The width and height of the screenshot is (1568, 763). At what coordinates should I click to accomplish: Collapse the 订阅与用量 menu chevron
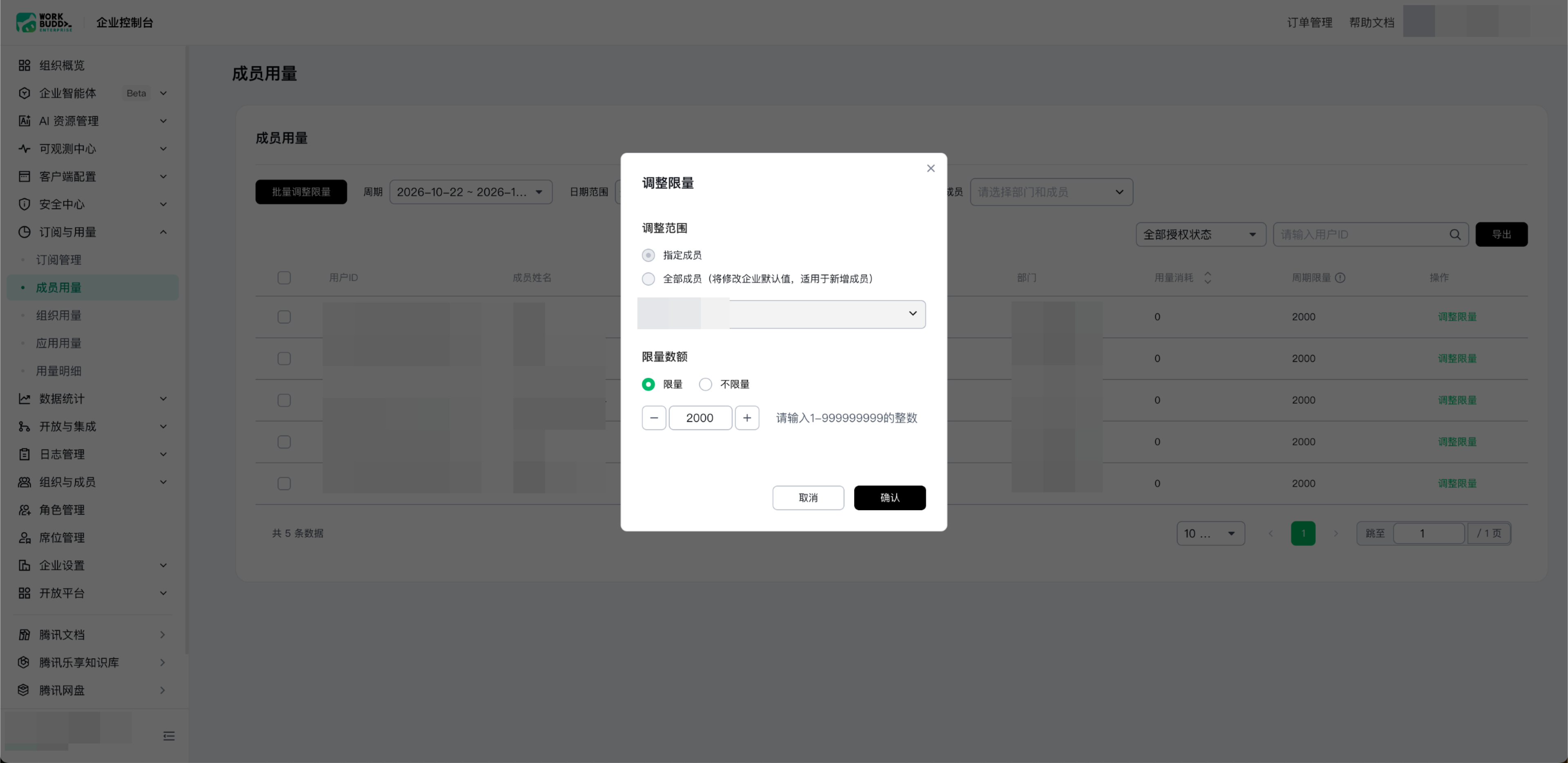click(163, 232)
